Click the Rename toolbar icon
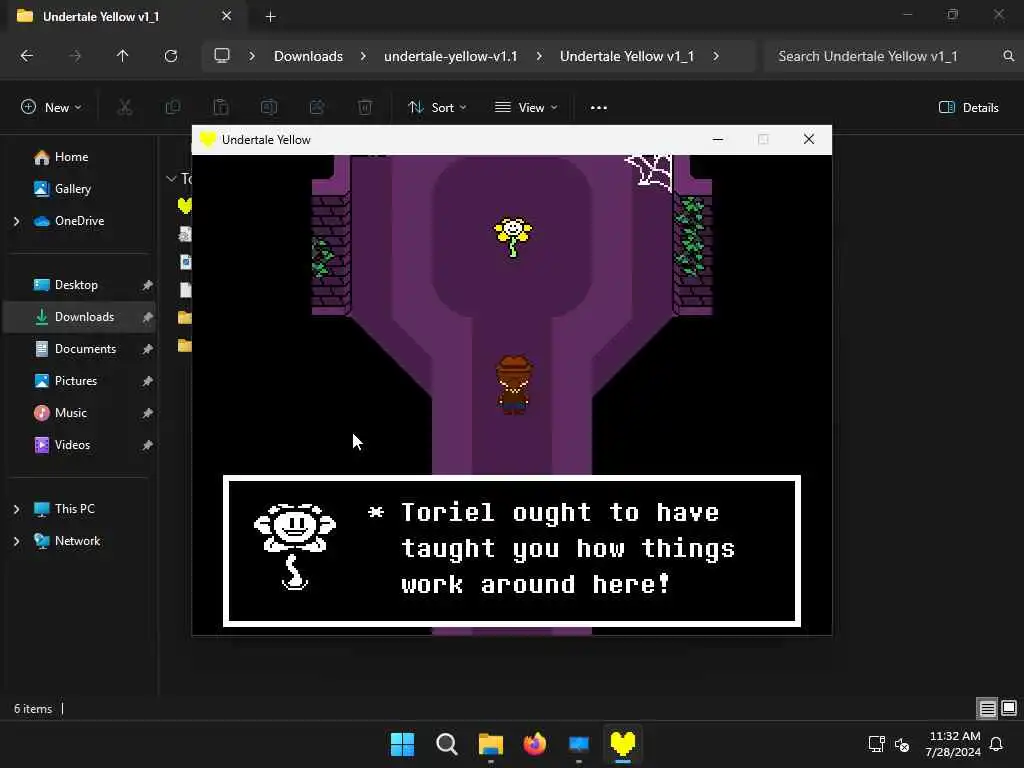The height and width of the screenshot is (768, 1024). click(269, 107)
